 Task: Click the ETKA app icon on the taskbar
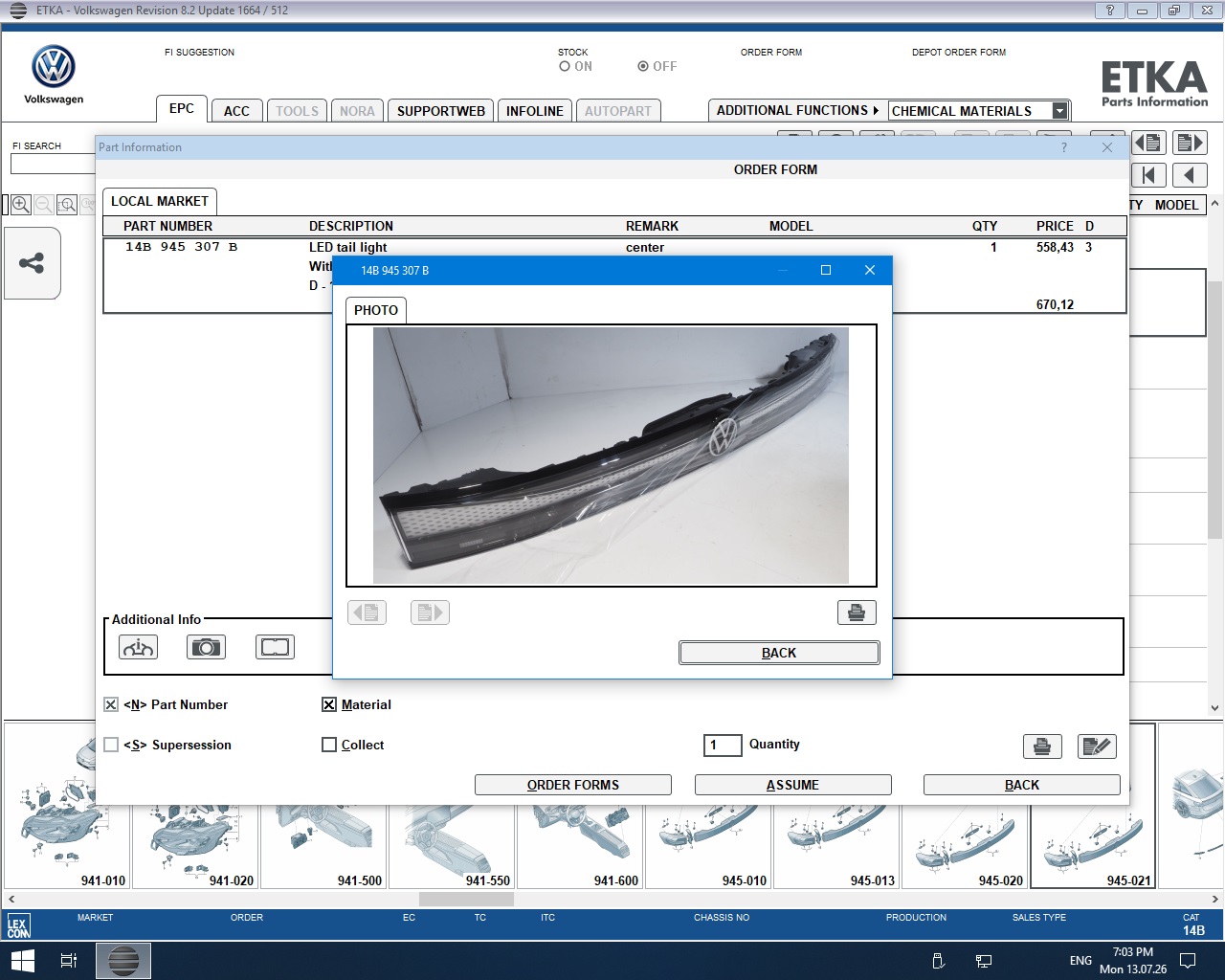123,961
